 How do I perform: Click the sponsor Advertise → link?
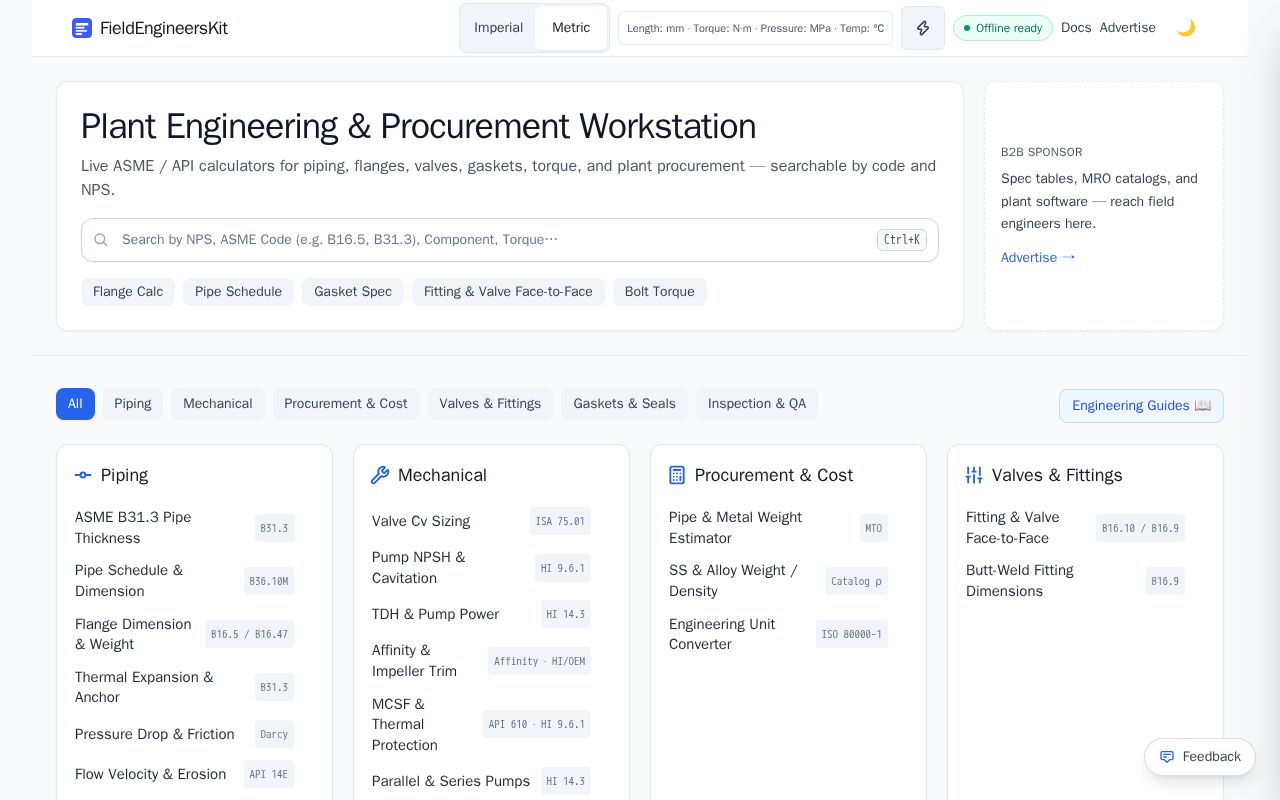click(1038, 257)
